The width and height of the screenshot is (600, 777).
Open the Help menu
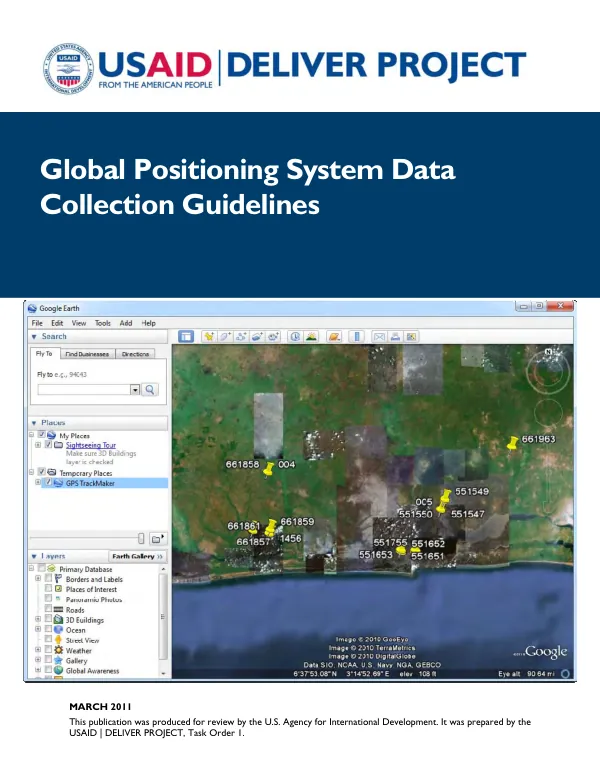tap(149, 323)
